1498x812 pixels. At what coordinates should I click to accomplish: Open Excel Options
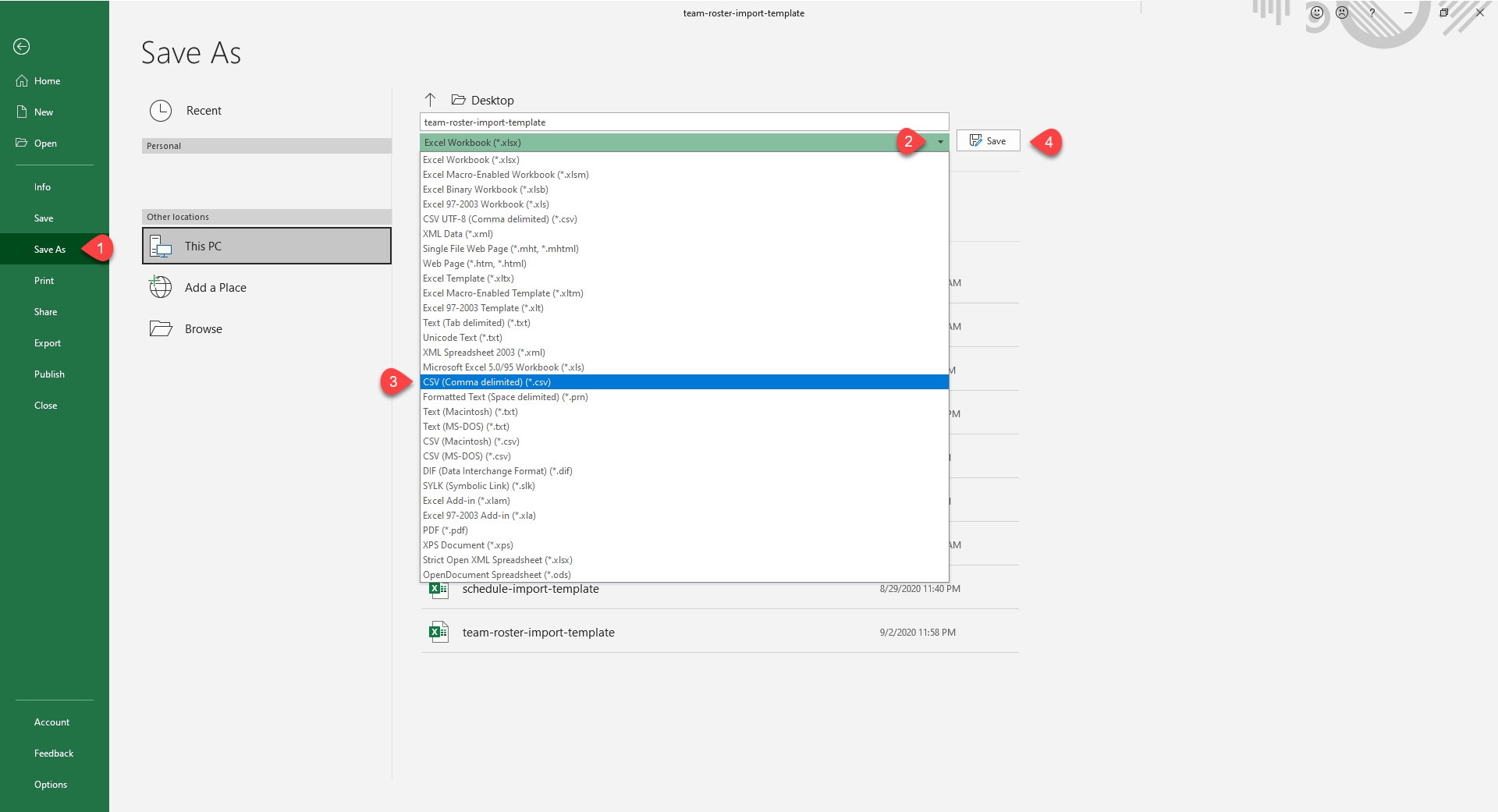click(51, 785)
